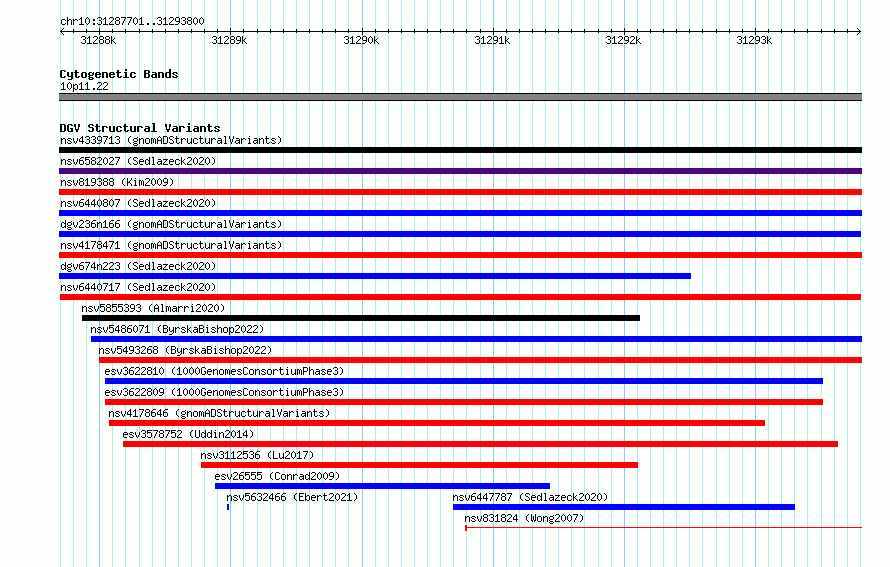The width and height of the screenshot is (890, 567).
Task: Select the black nsv4339713 variant bar
Action: [x=460, y=150]
